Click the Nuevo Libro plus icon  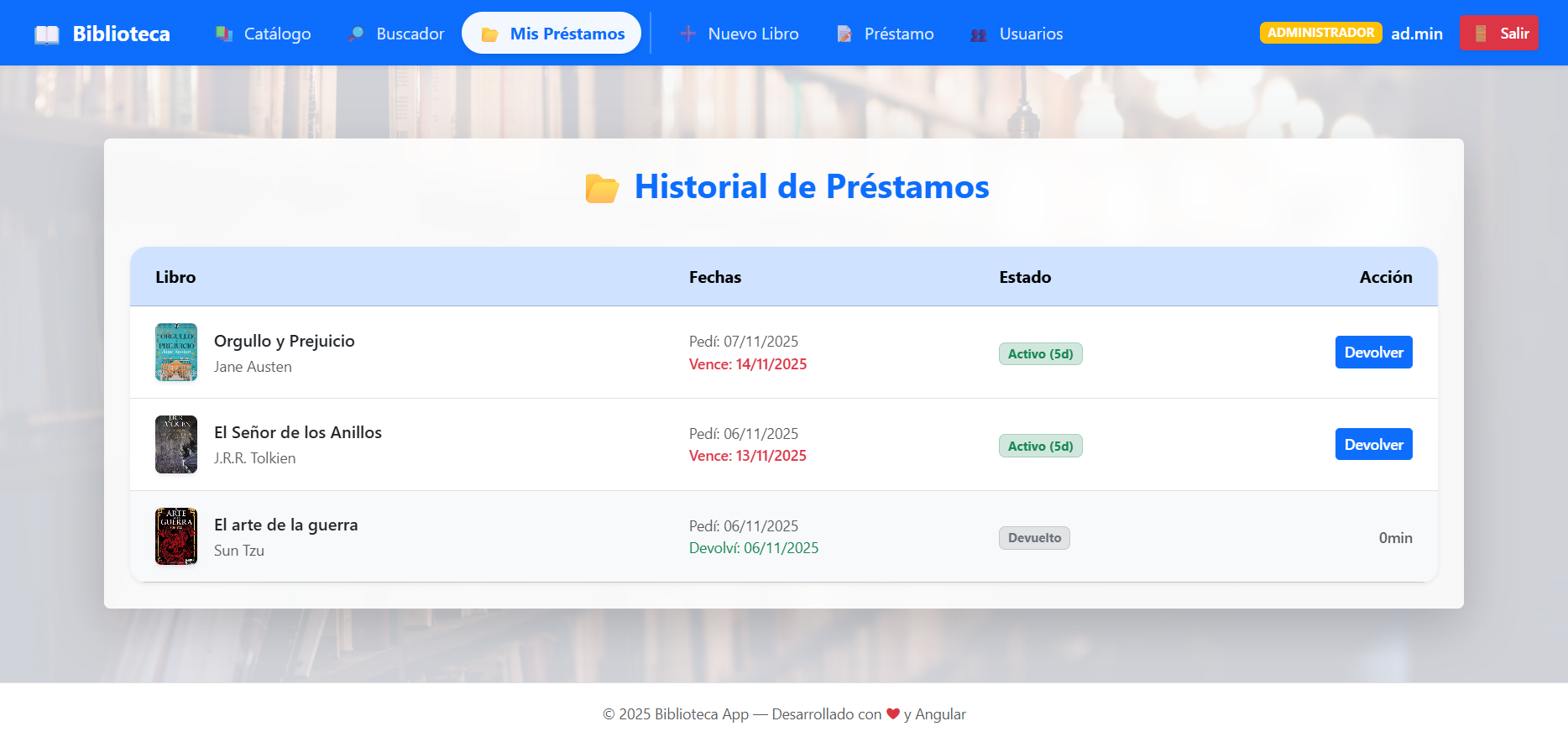688,34
